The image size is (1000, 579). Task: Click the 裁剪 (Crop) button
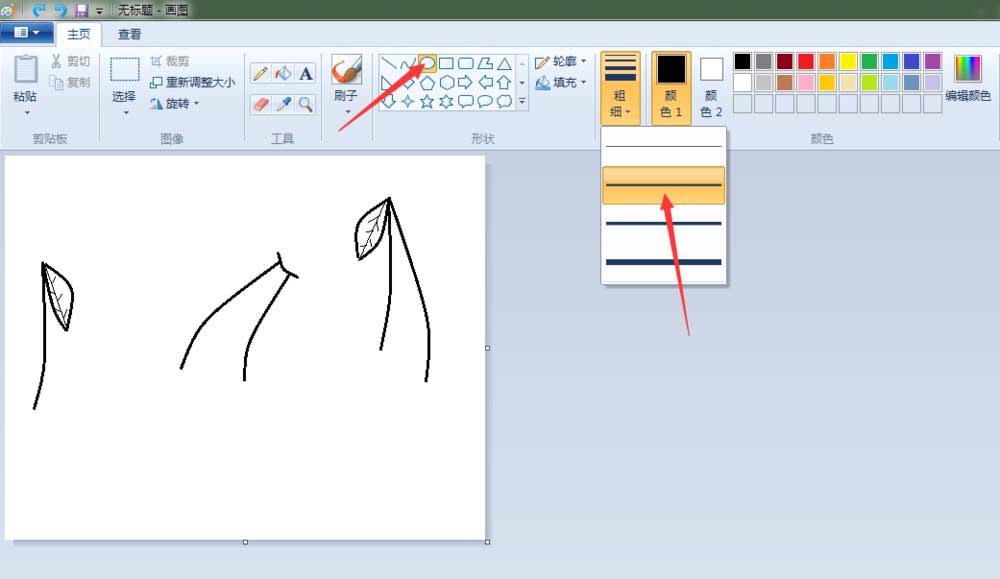pos(170,61)
